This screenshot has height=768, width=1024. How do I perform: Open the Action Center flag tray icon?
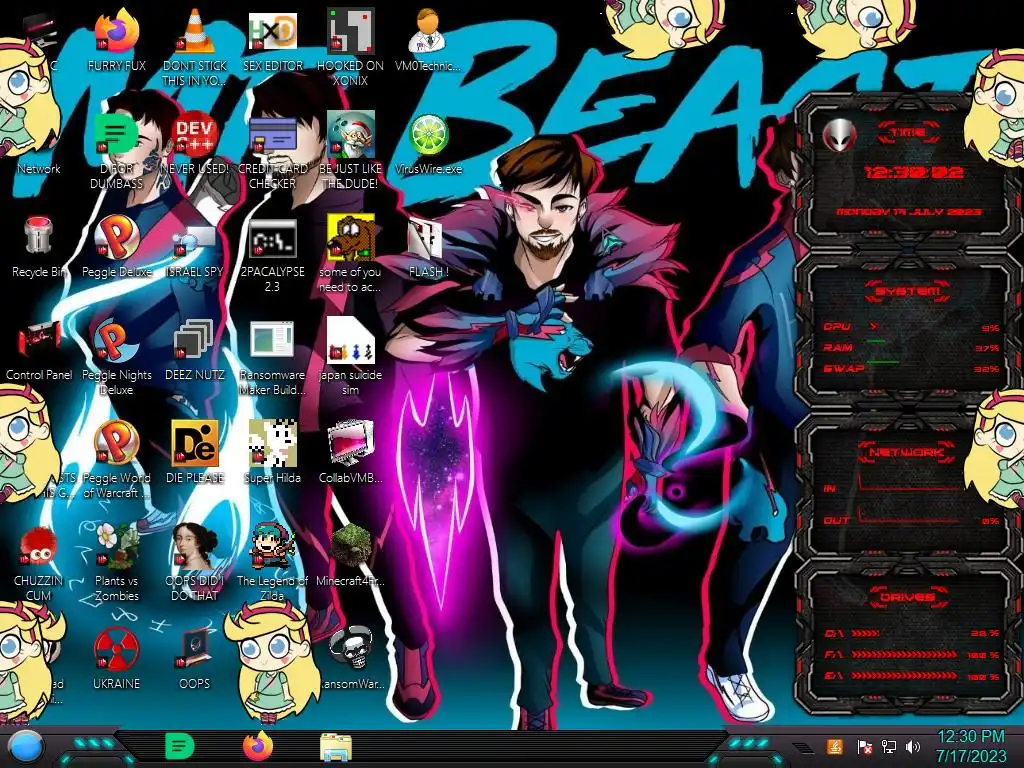(864, 746)
